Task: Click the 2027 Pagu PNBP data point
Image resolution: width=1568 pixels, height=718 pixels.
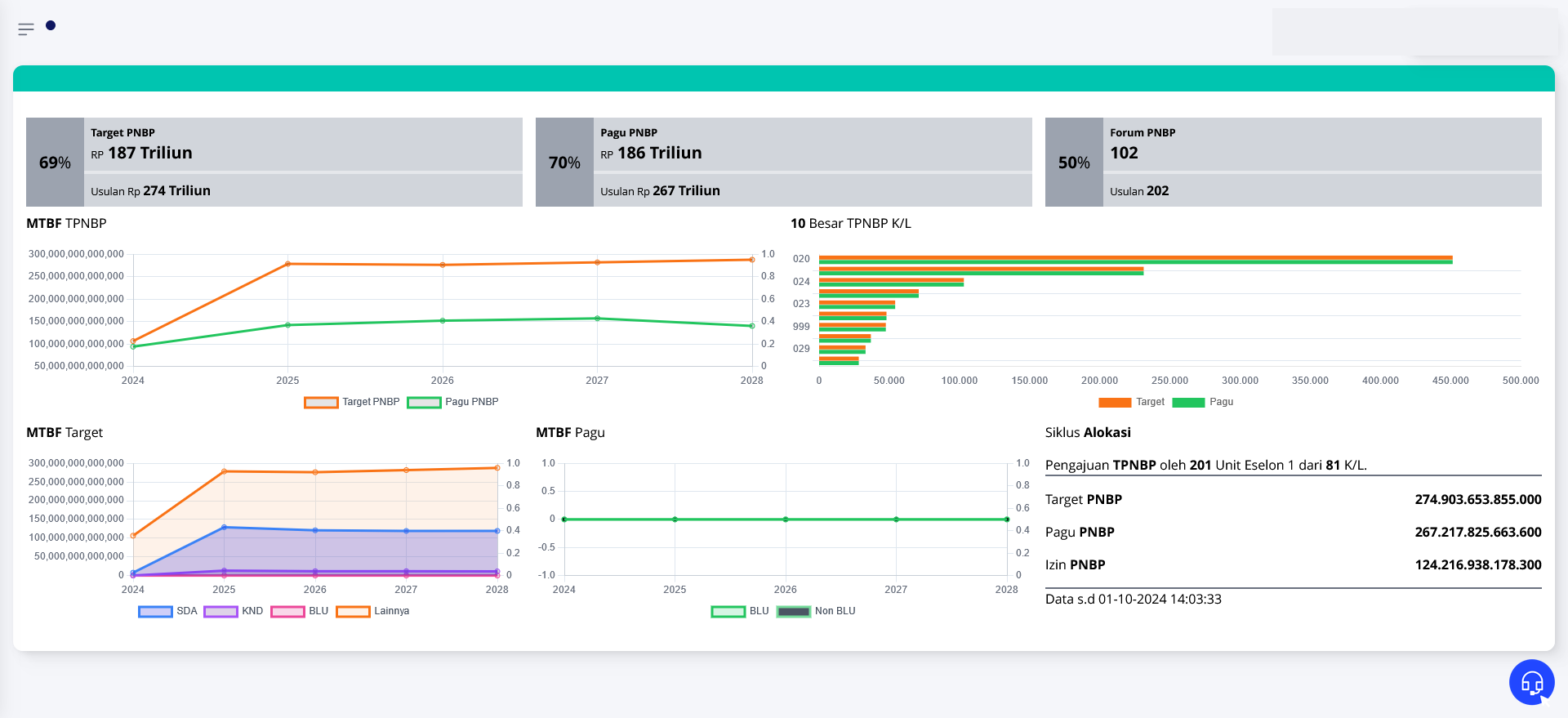Action: [597, 319]
